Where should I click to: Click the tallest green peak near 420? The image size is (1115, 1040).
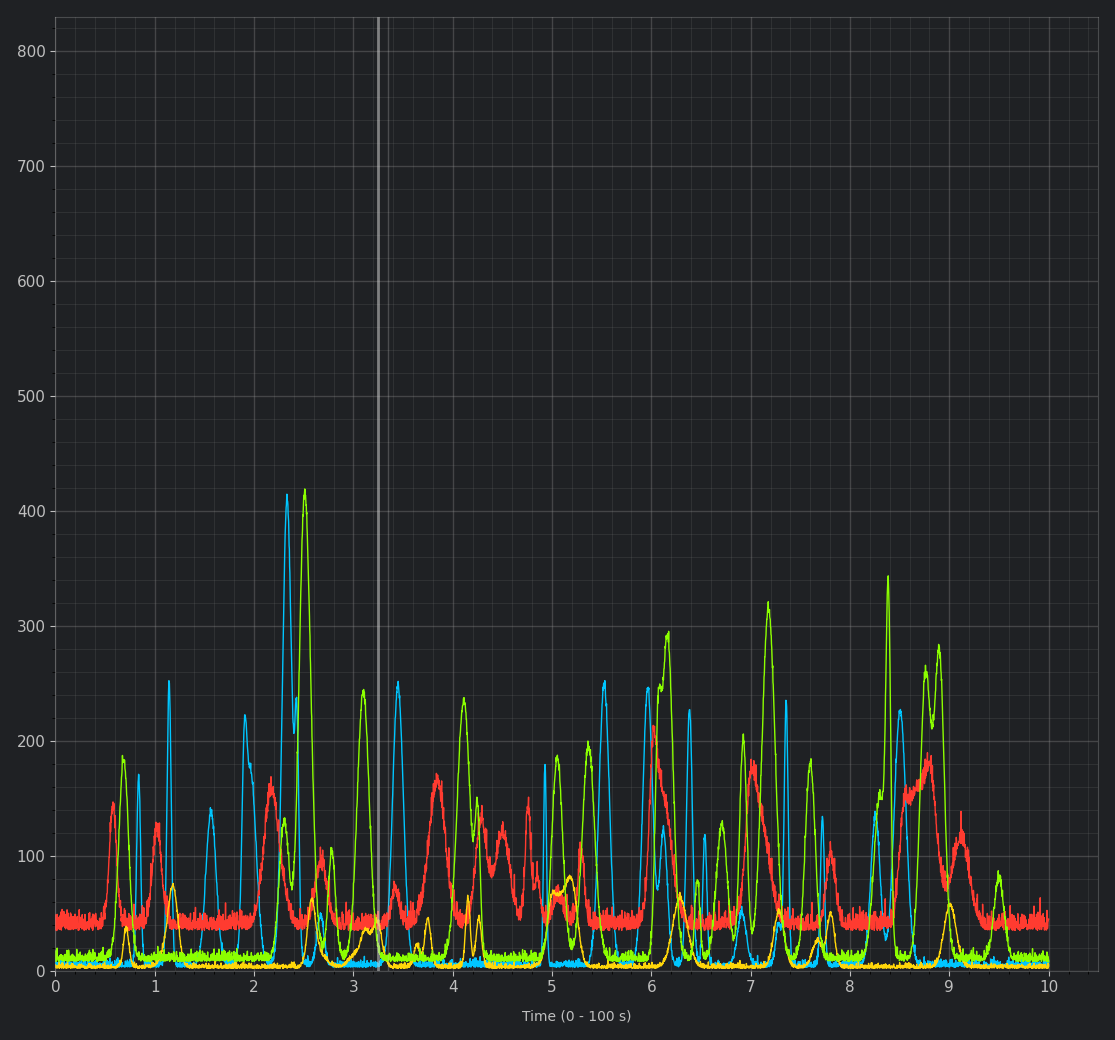305,491
